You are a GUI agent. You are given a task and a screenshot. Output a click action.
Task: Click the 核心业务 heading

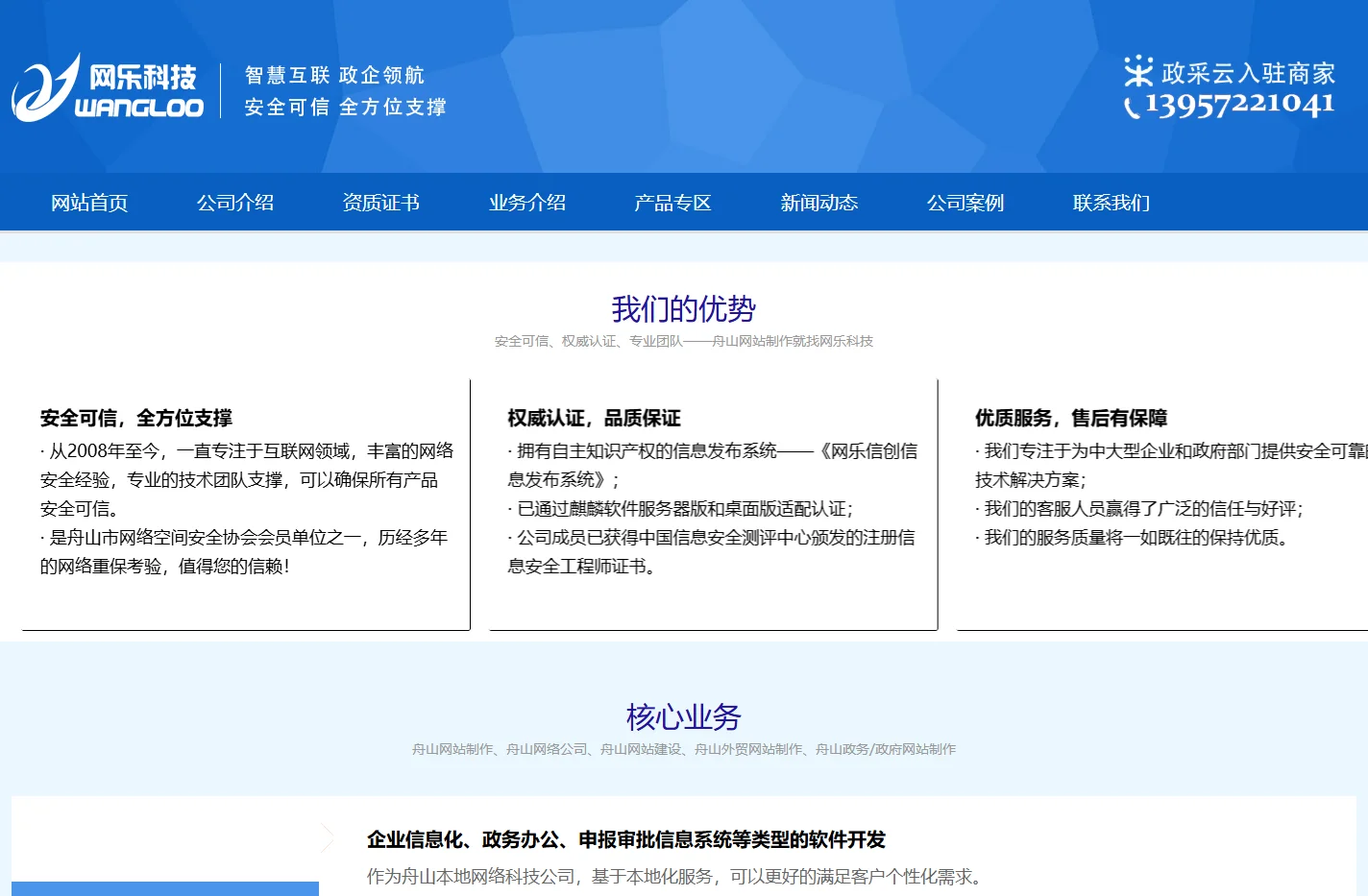684,717
